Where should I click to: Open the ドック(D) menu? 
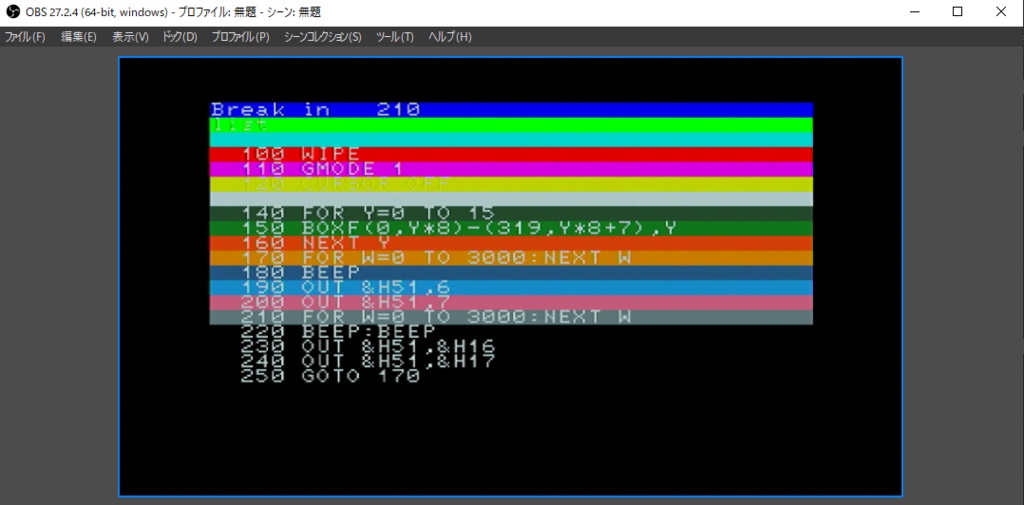(x=180, y=37)
